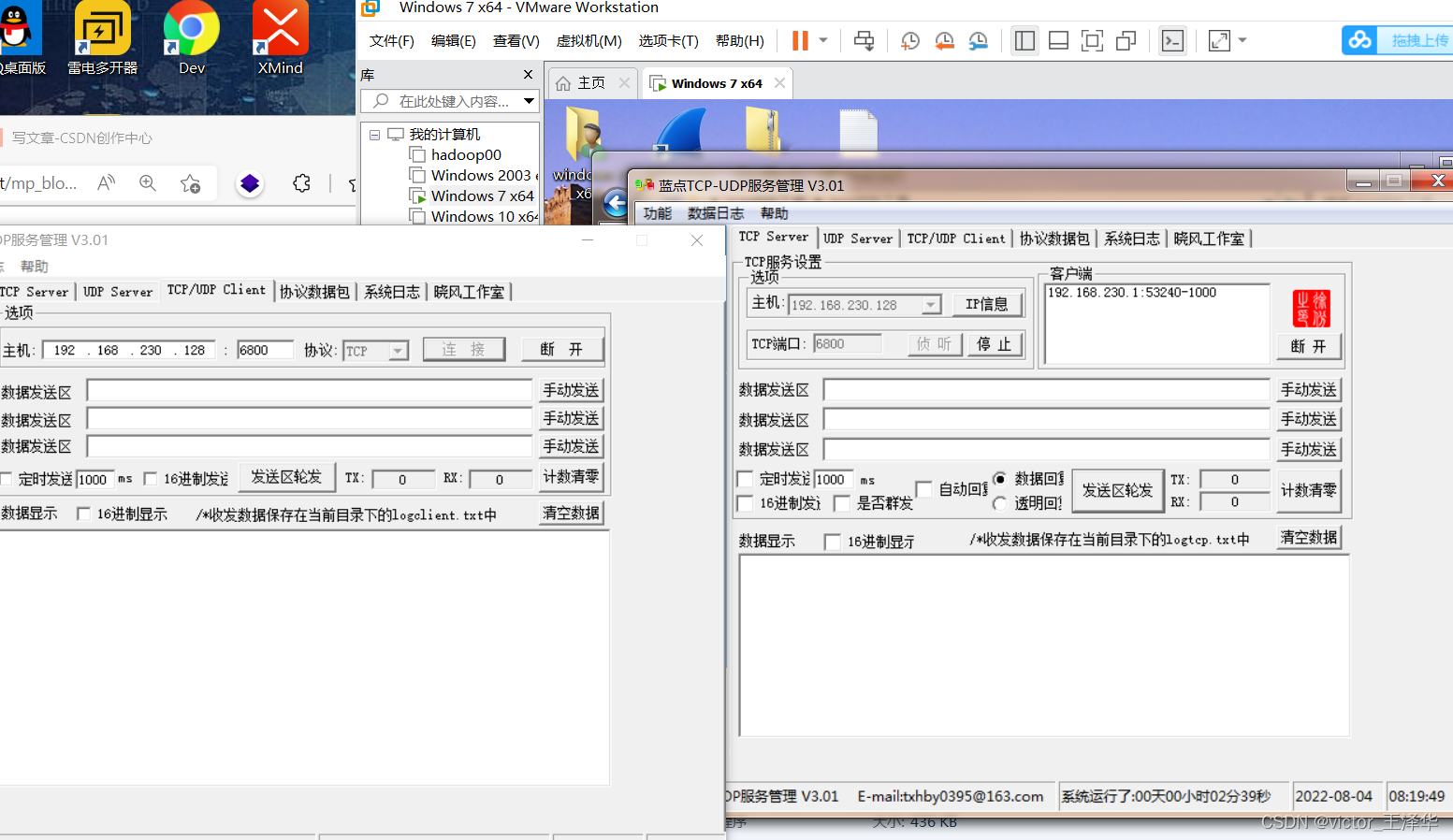Check 16进制显示 hex display option
This screenshot has width=1453, height=840.
pos(832,541)
